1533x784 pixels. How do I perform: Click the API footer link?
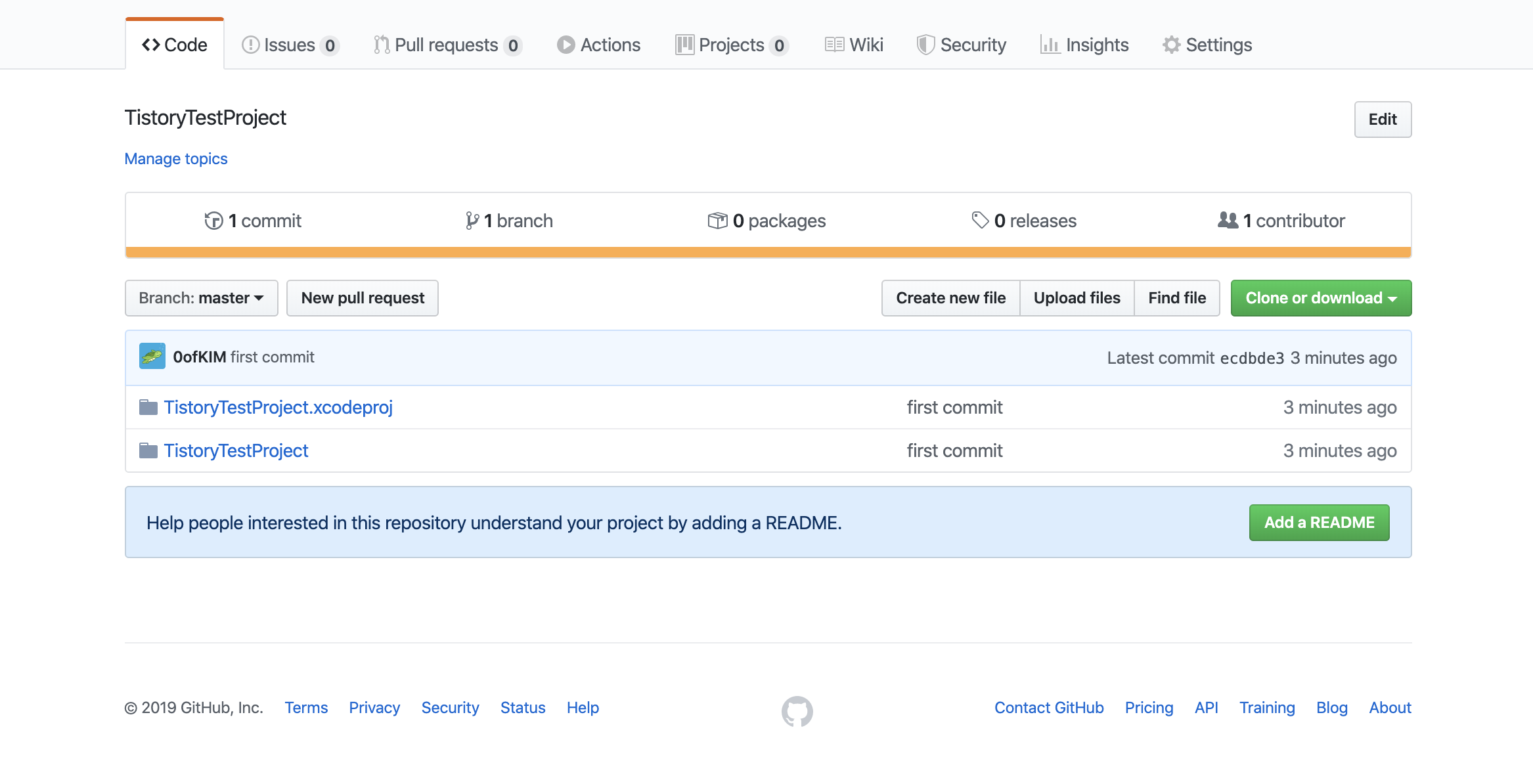pyautogui.click(x=1207, y=708)
